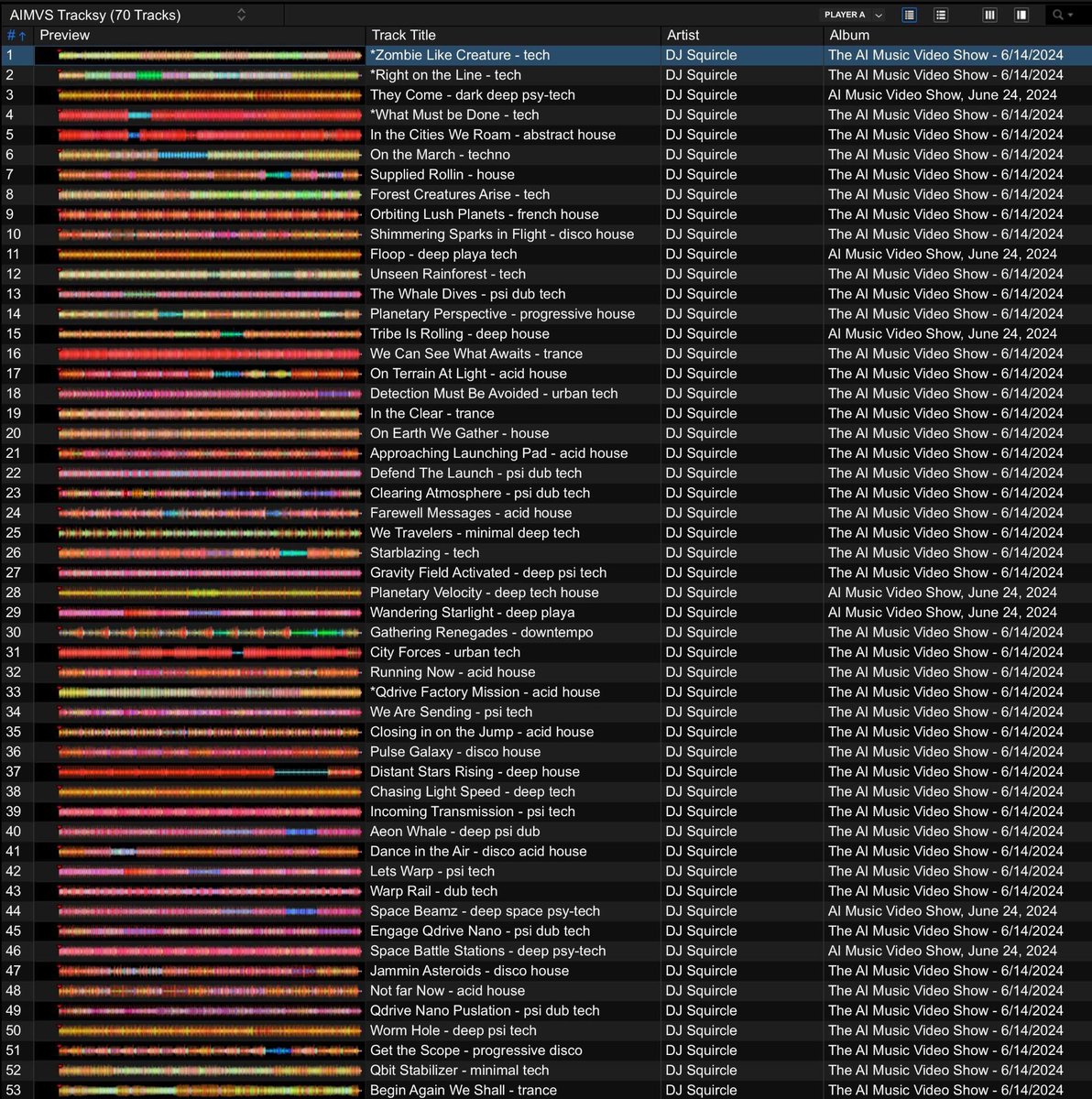Select "We Travelers - minimal deep tech"
Viewport: 1092px width, 1099px height.
pos(475,533)
